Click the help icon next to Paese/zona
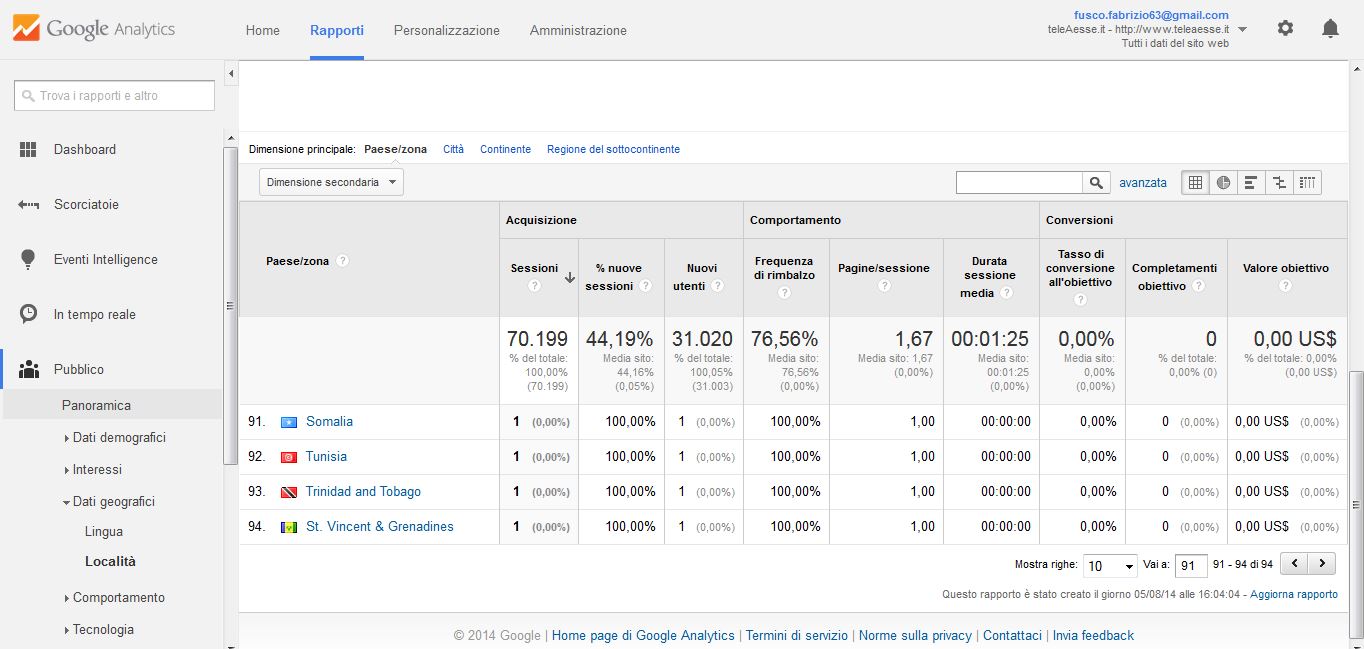The image size is (1364, 649). [342, 261]
